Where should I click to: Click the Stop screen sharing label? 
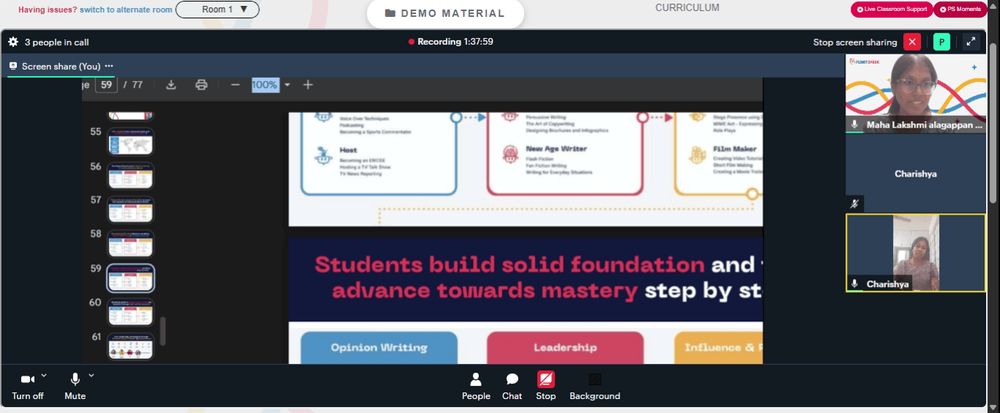click(855, 42)
